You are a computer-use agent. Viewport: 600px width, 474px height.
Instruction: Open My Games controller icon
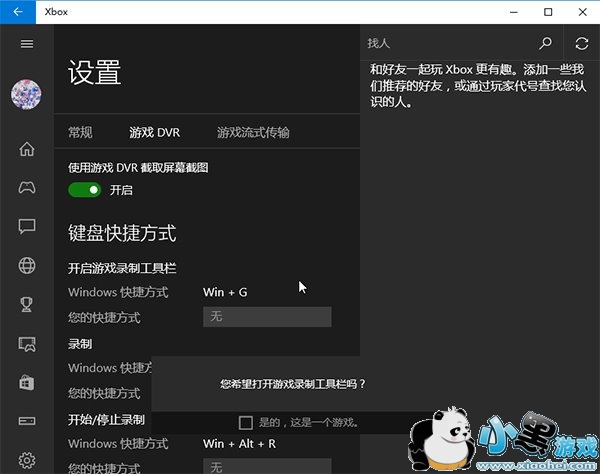point(27,187)
